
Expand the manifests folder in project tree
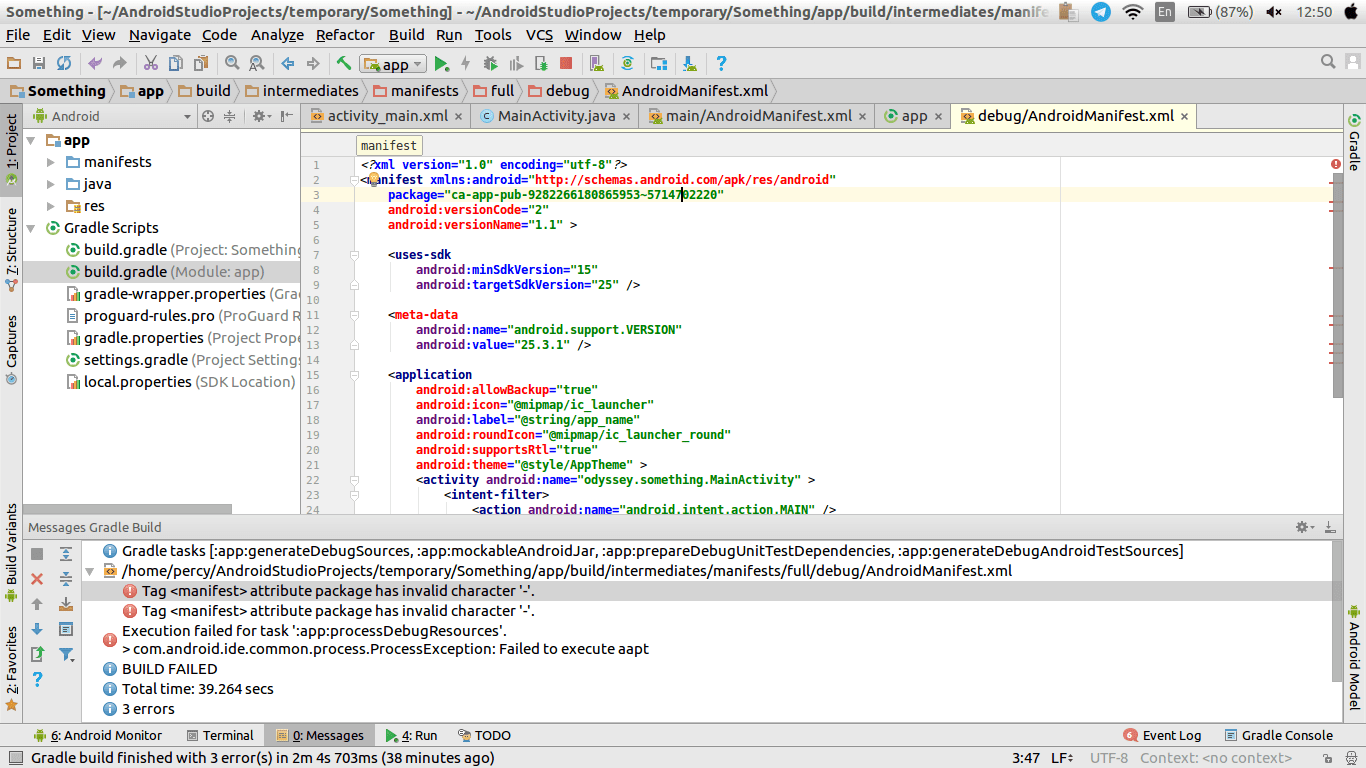click(51, 162)
